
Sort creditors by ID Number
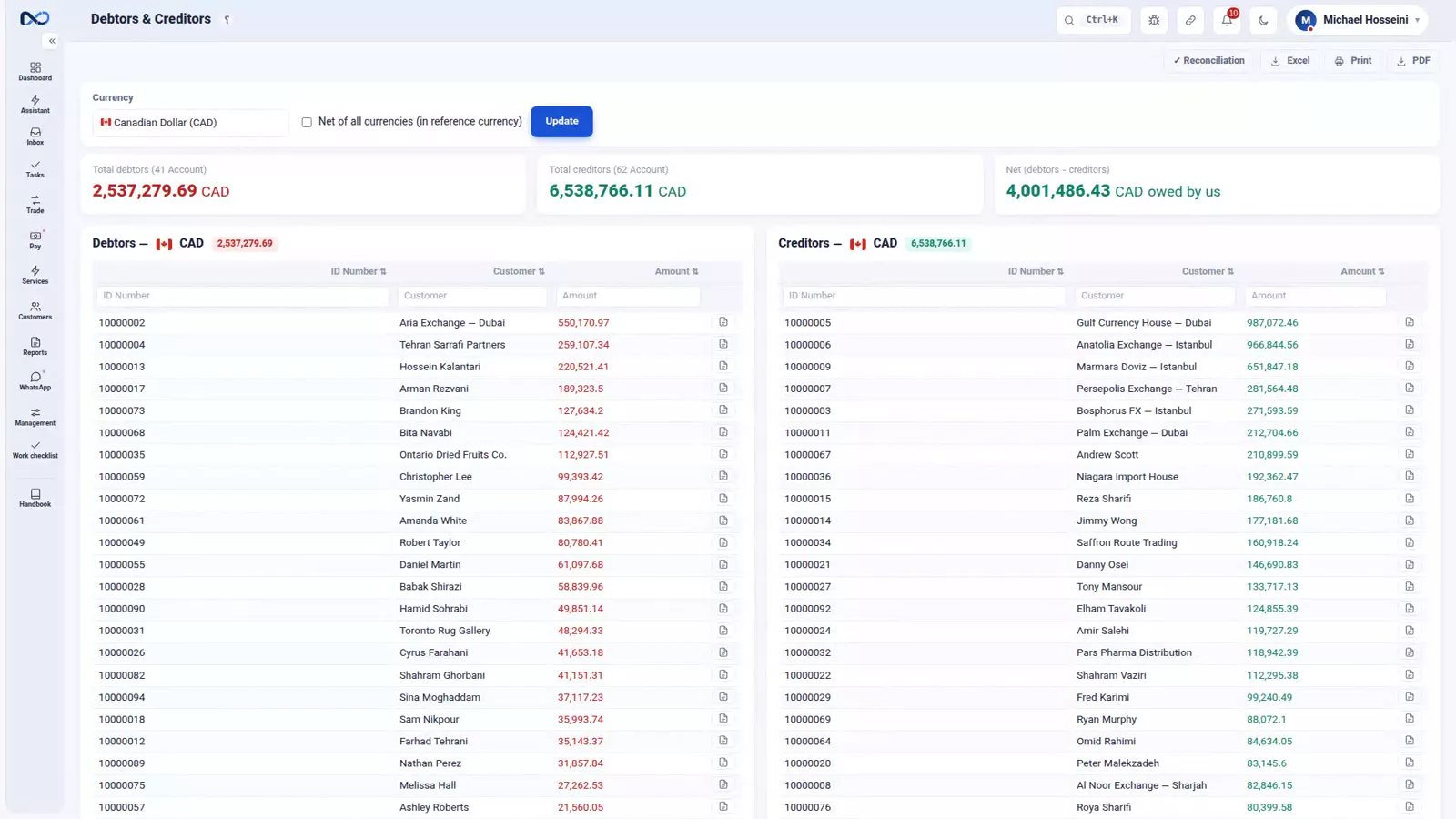click(x=1036, y=271)
